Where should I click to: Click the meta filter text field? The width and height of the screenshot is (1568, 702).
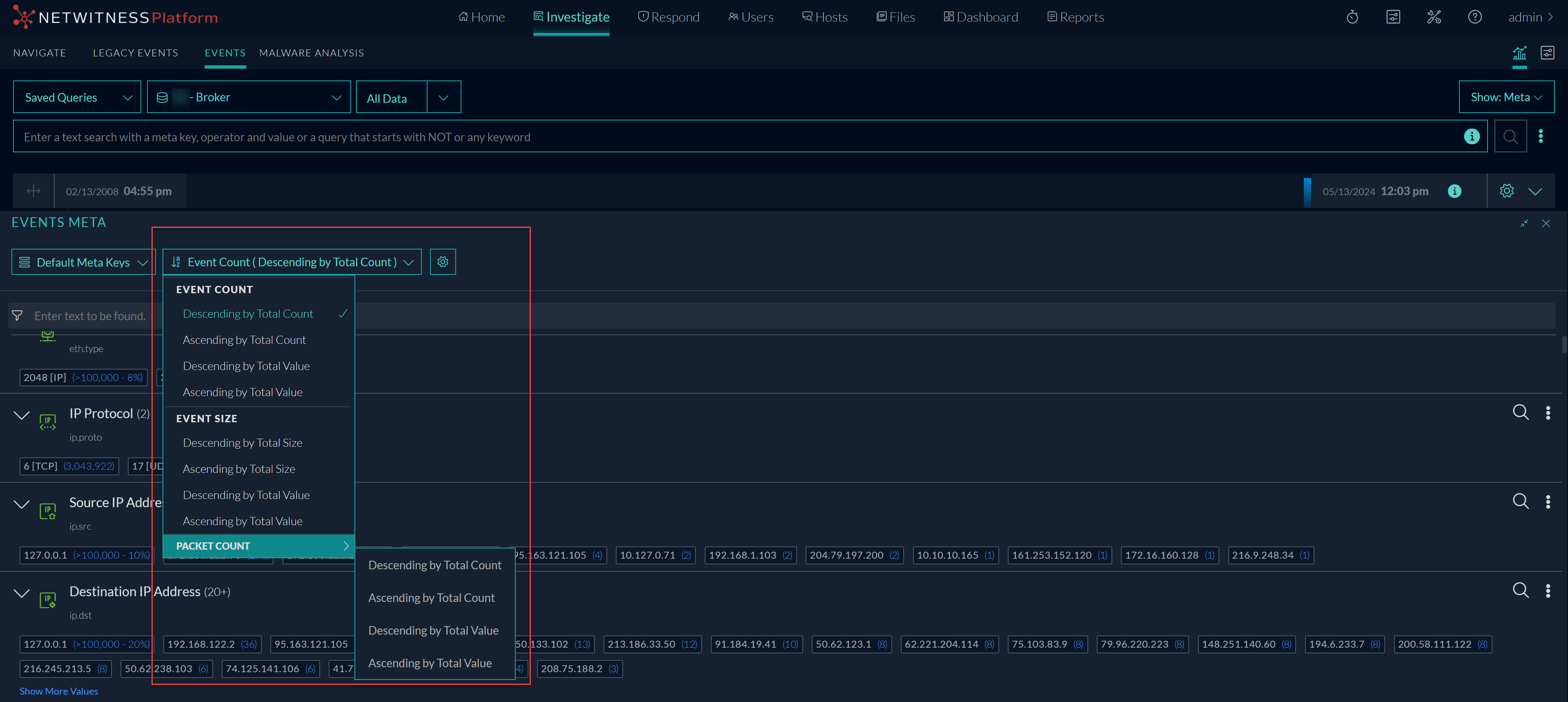[x=90, y=316]
